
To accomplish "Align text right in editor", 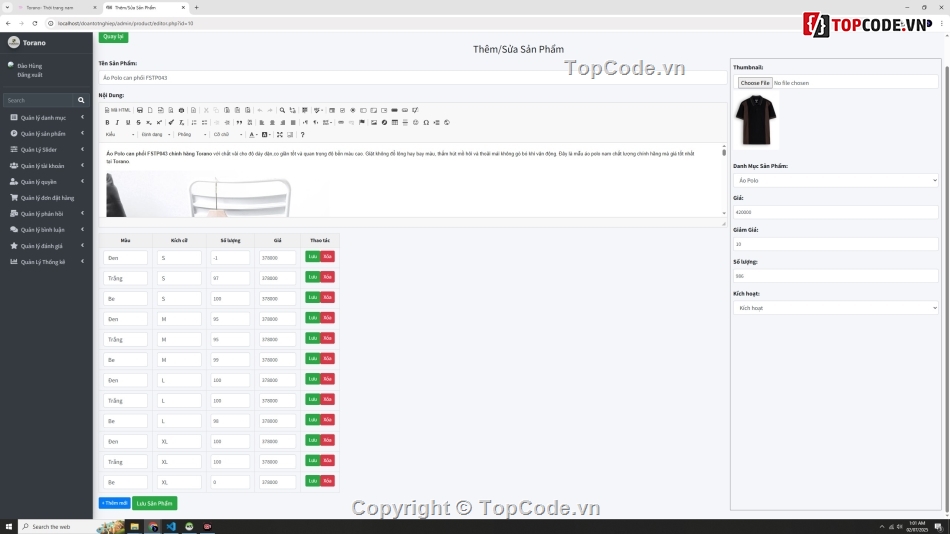I will [x=282, y=122].
